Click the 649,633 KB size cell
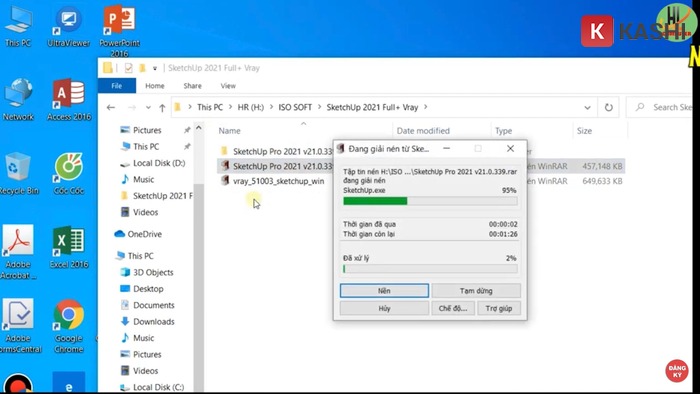Screen dimensions: 700x394 (602, 181)
